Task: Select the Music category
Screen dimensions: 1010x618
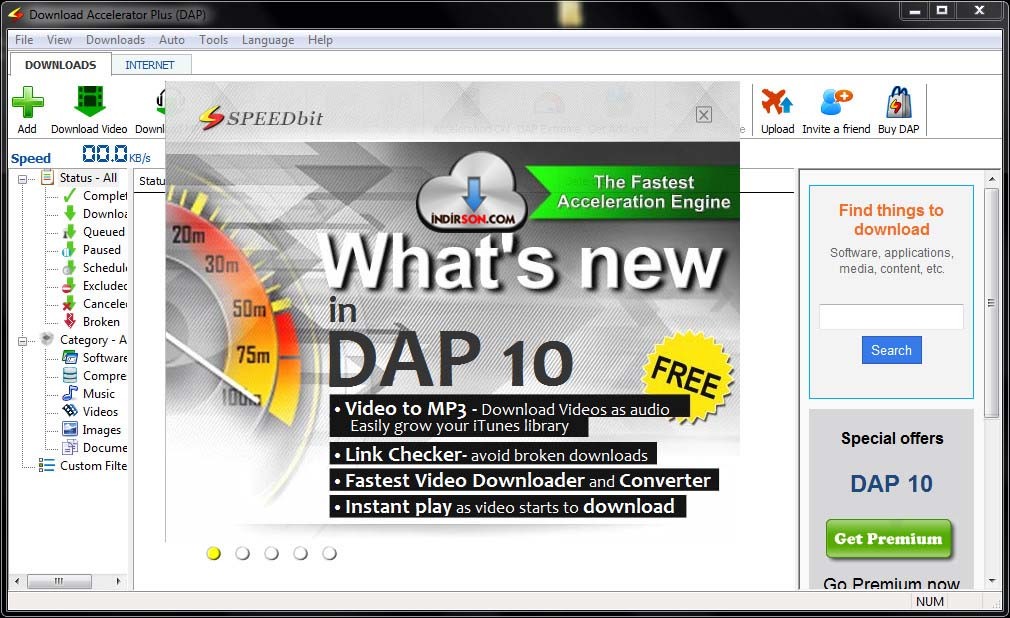Action: [x=89, y=394]
